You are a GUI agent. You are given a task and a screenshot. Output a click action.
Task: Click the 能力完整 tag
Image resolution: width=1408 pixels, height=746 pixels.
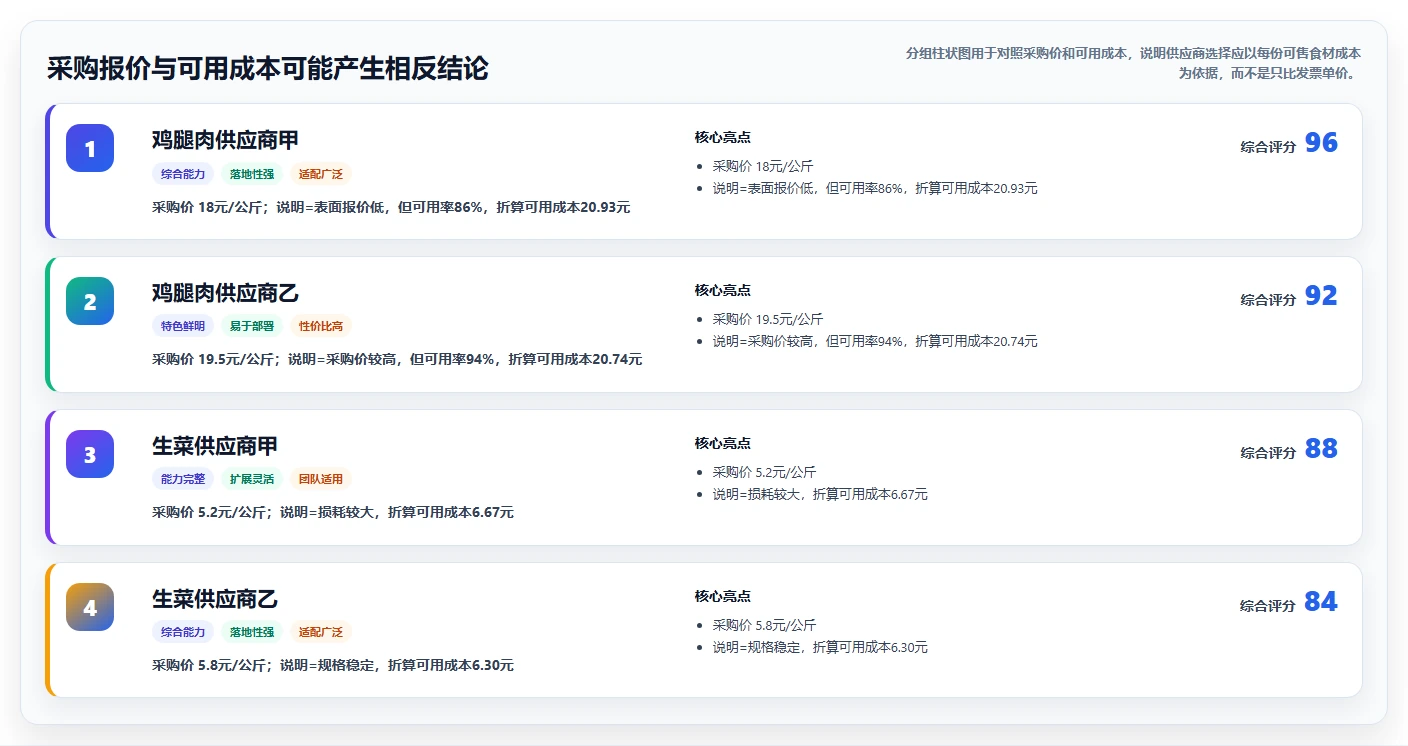click(x=183, y=479)
